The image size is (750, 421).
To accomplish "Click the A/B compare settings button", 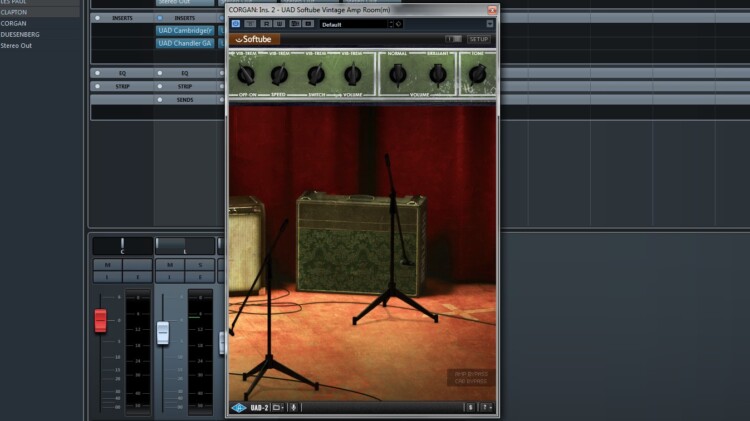I will click(x=295, y=23).
